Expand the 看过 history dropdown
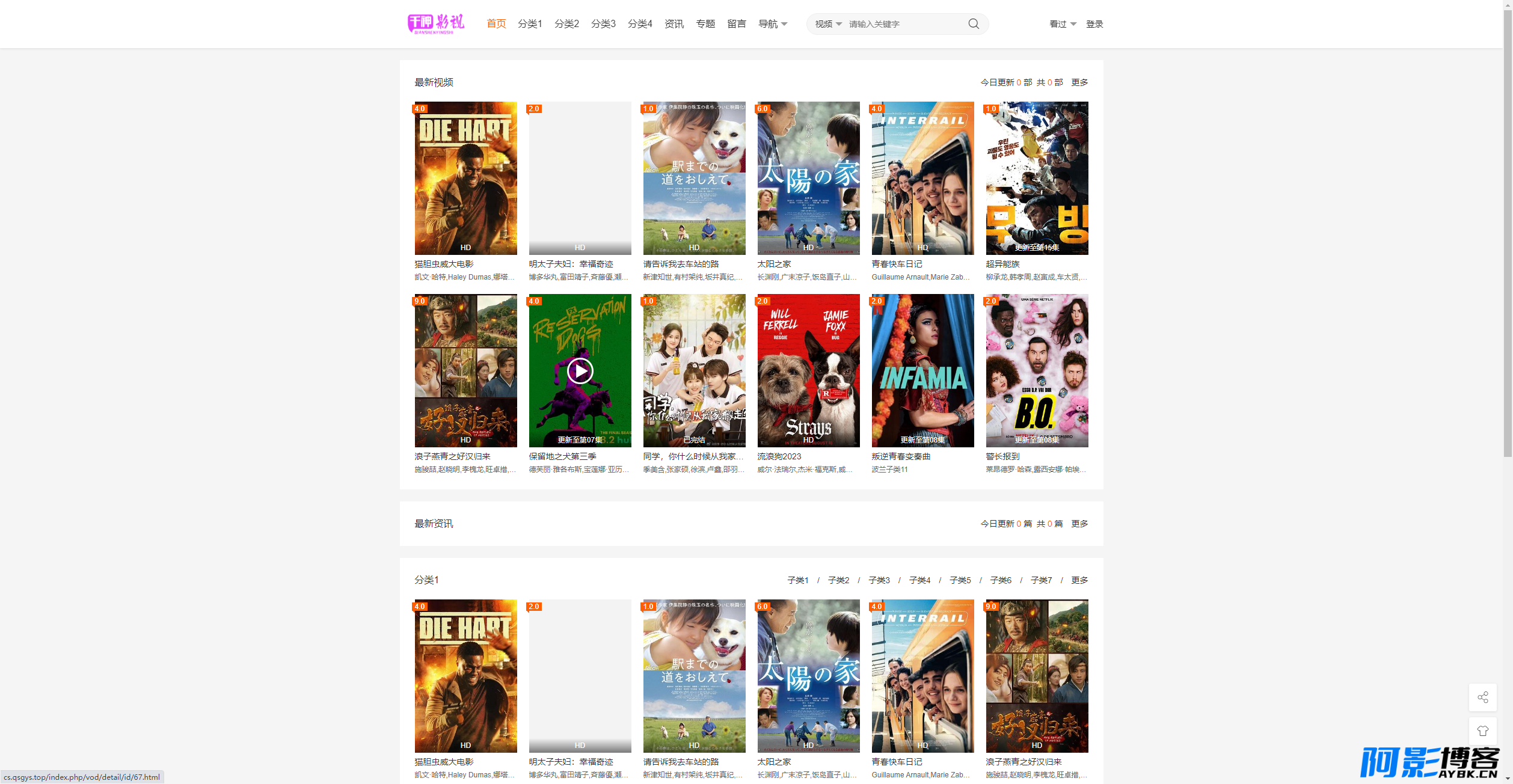 click(1063, 24)
